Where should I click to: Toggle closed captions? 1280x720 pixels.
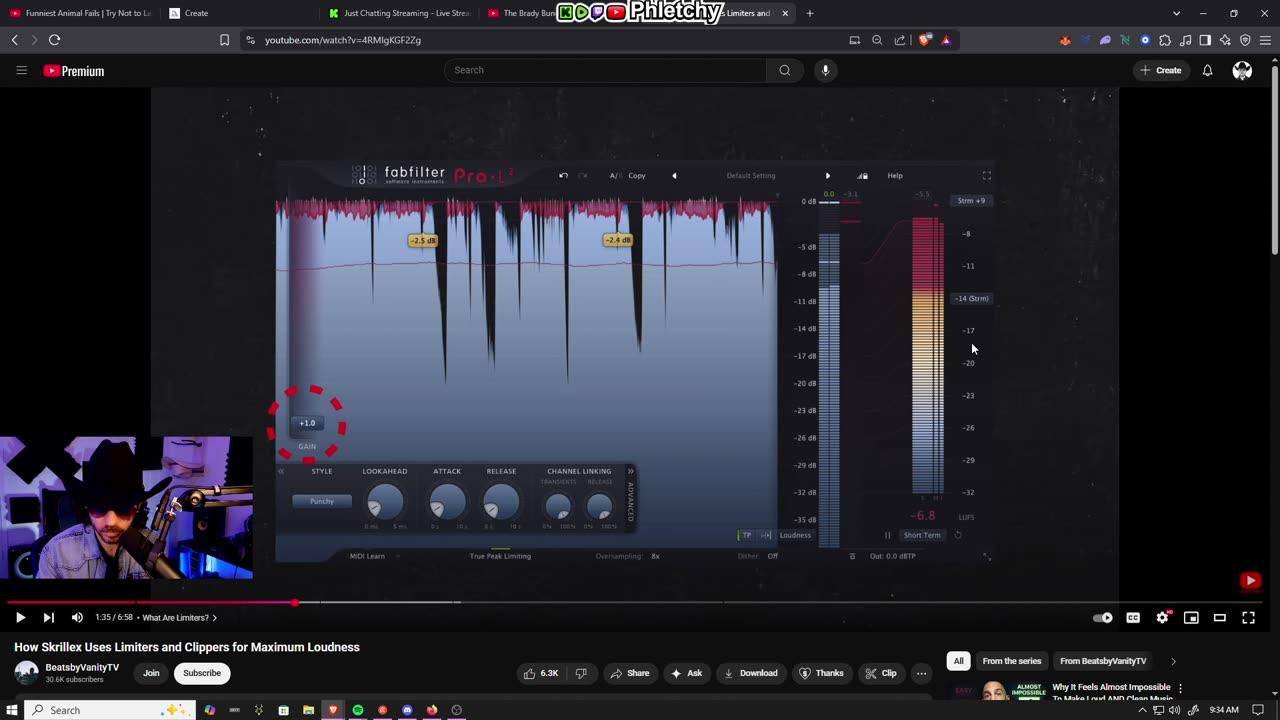click(1133, 618)
